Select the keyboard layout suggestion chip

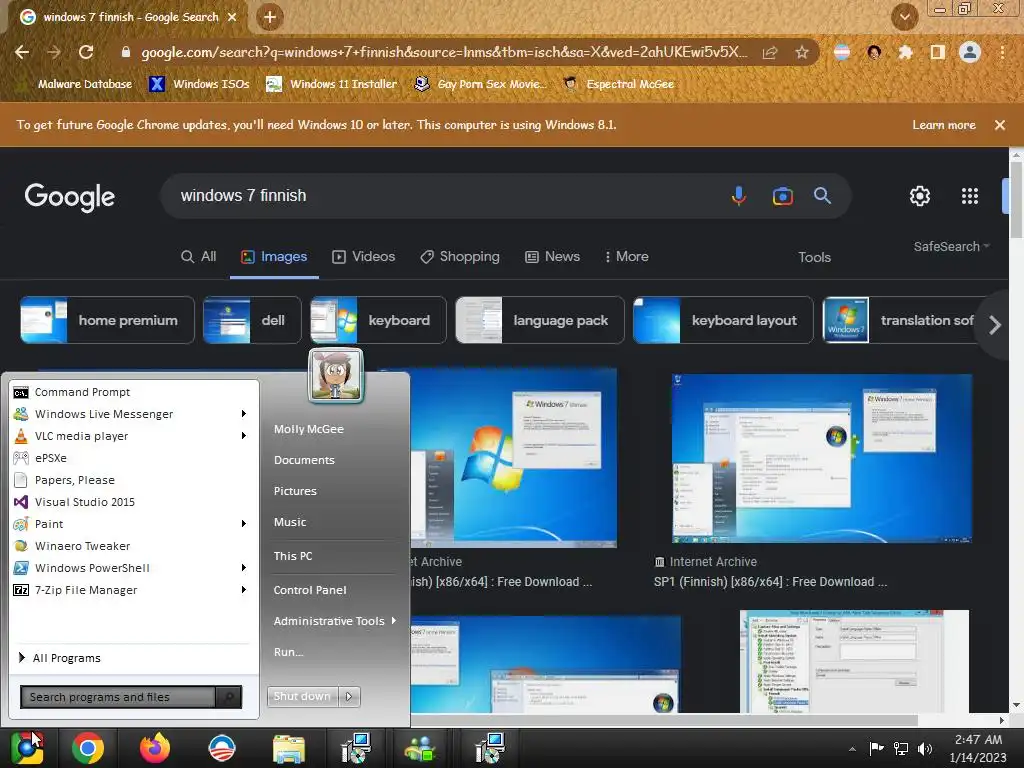point(723,320)
